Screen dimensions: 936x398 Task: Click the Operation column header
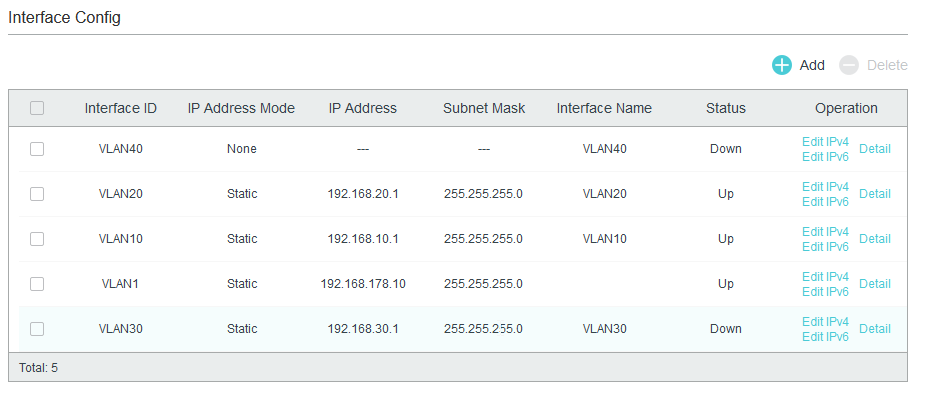[x=846, y=108]
